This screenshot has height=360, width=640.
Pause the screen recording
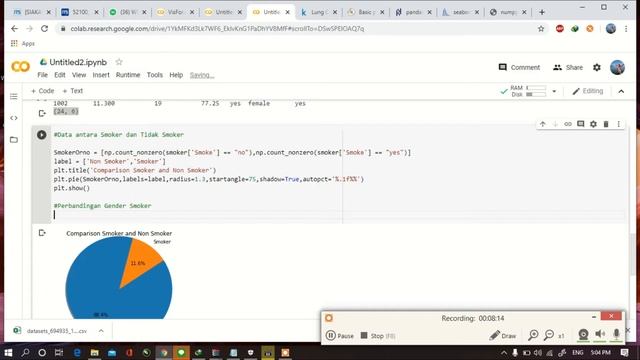coord(340,336)
